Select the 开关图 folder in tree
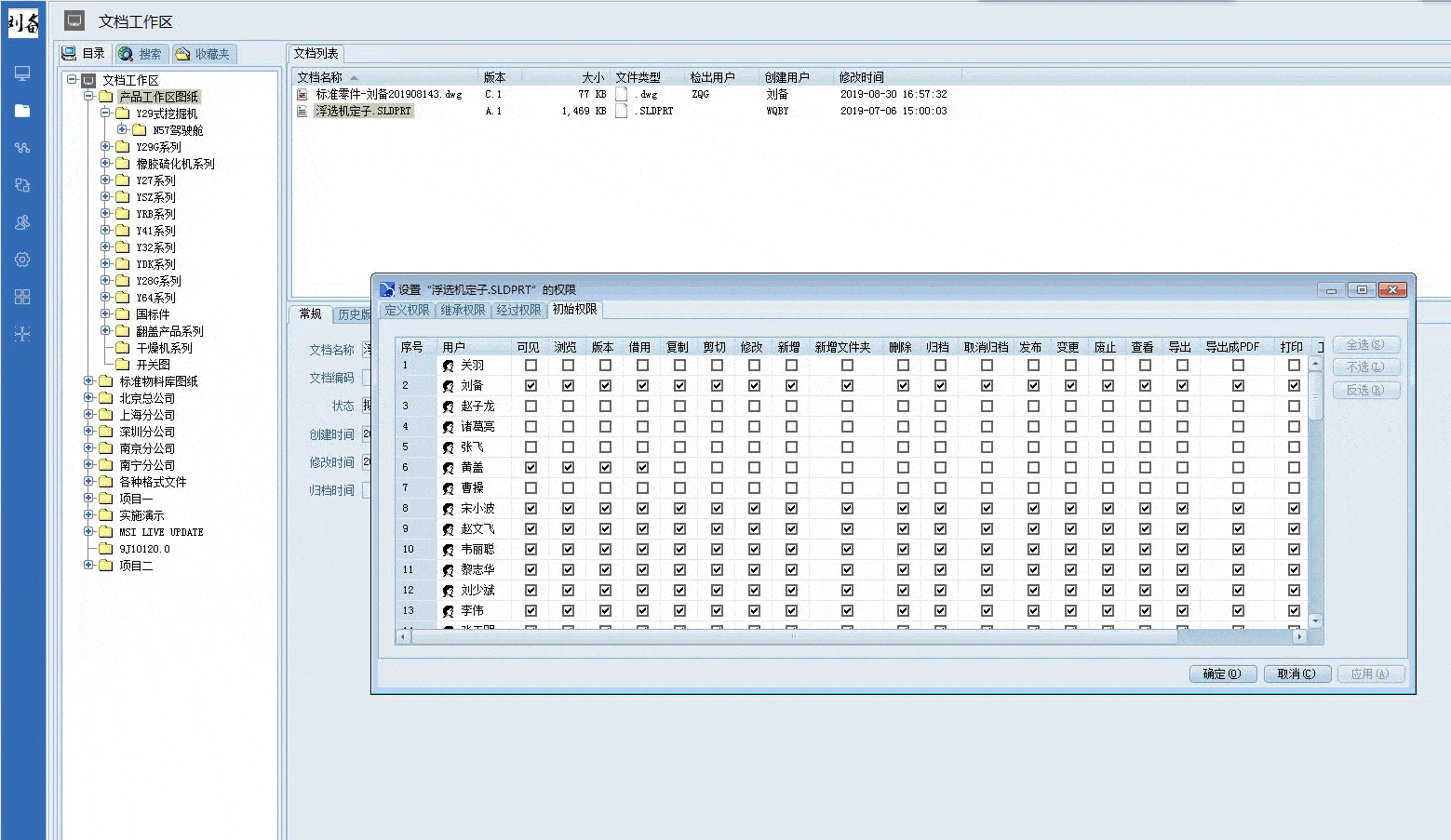This screenshot has height=840, width=1451. pos(154,365)
